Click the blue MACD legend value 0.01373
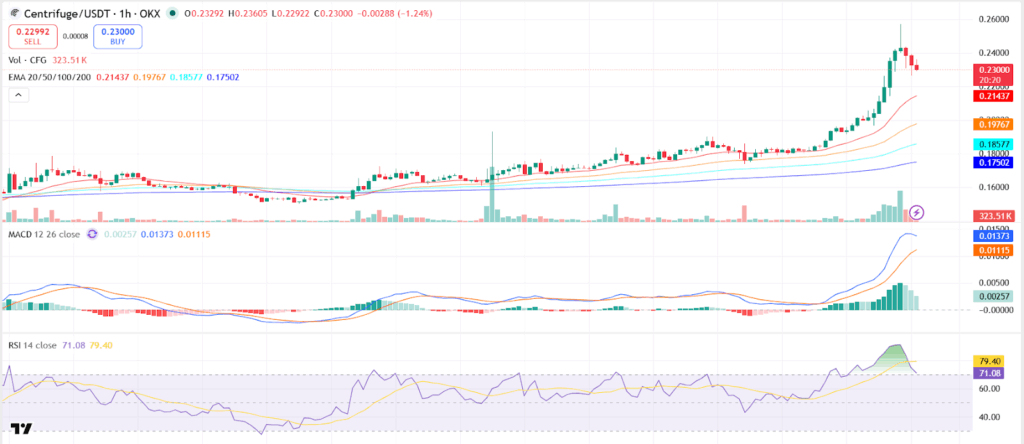Screen dimensions: 1024x444 [157, 234]
